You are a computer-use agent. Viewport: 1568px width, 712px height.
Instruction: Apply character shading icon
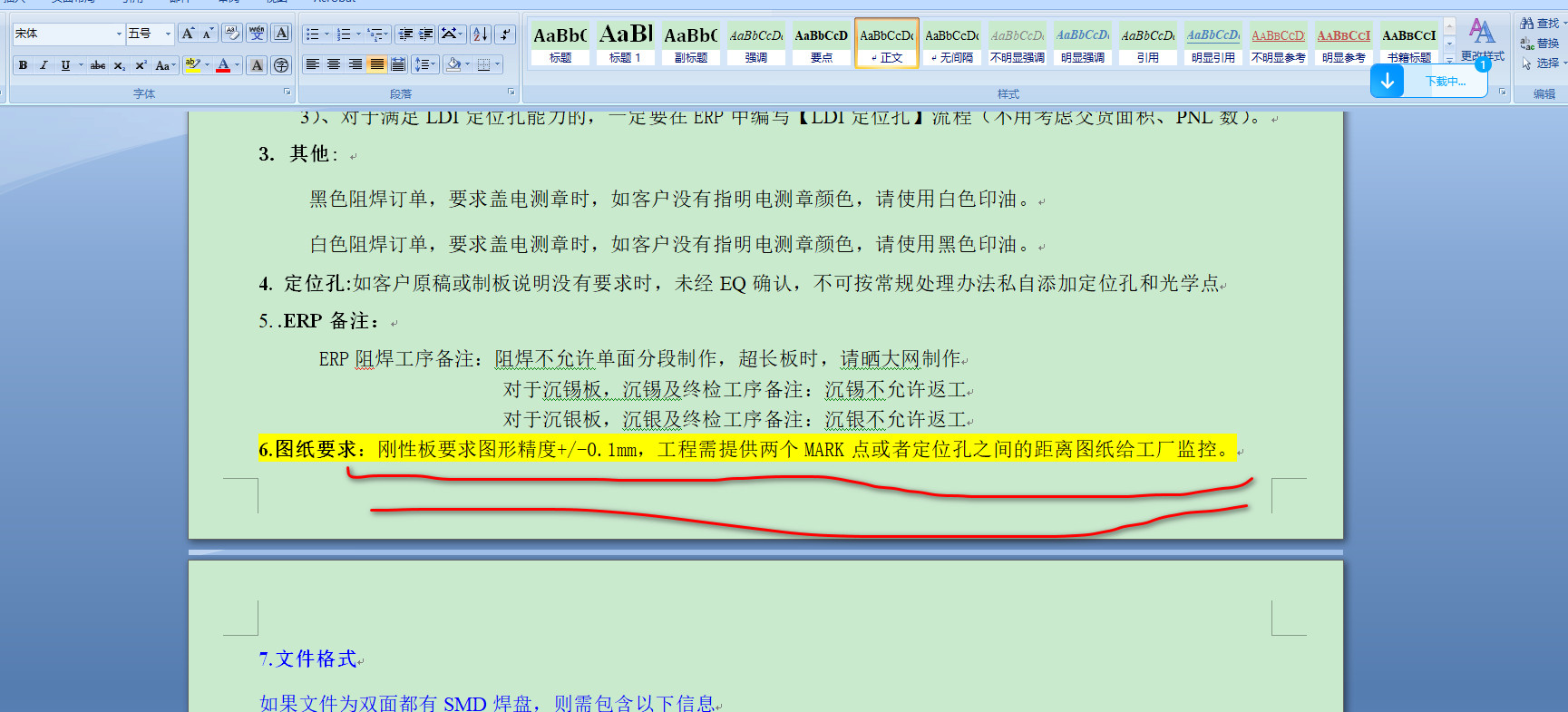[x=258, y=65]
